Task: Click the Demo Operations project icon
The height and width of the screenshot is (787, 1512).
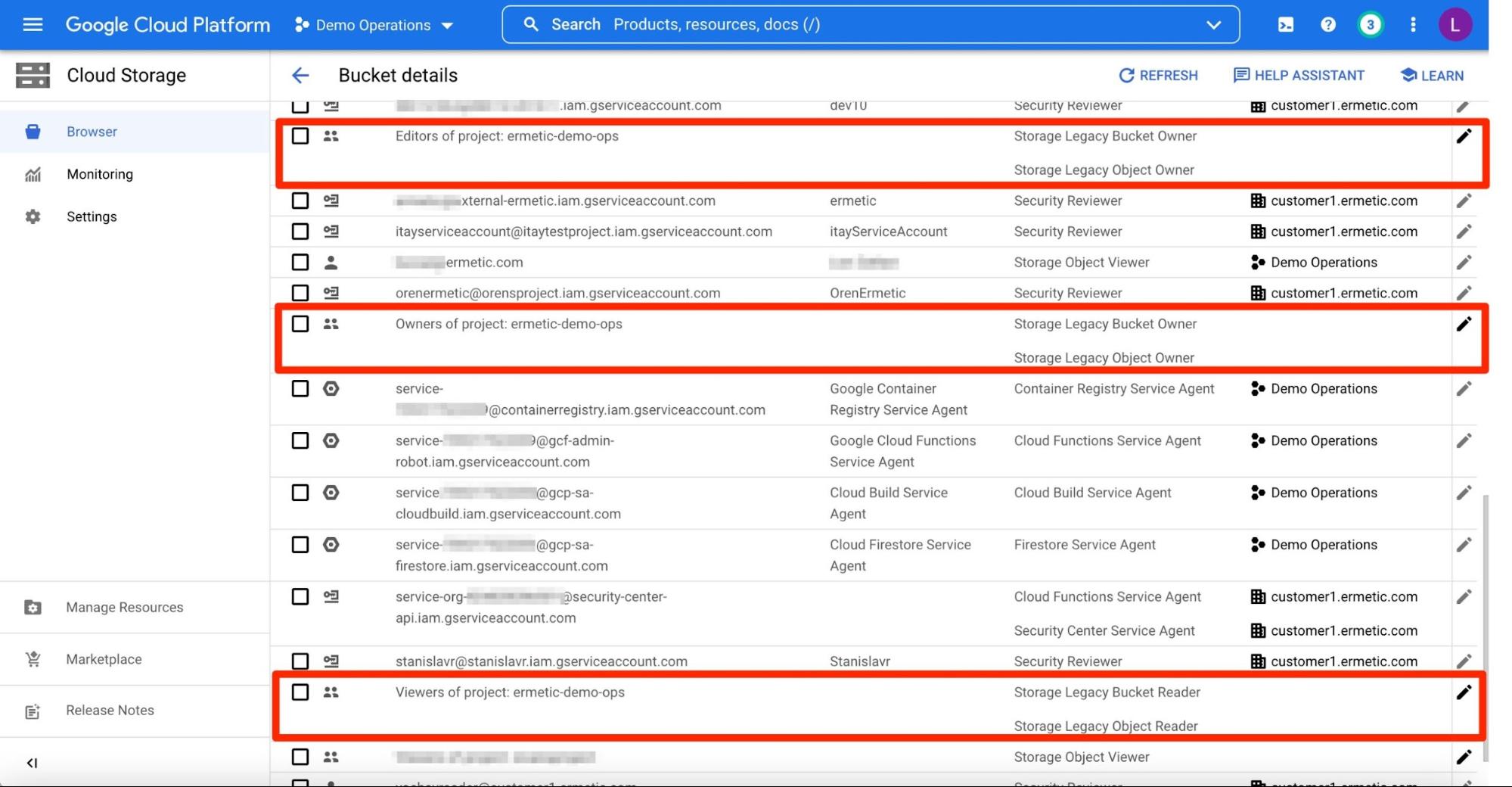Action: [x=302, y=25]
